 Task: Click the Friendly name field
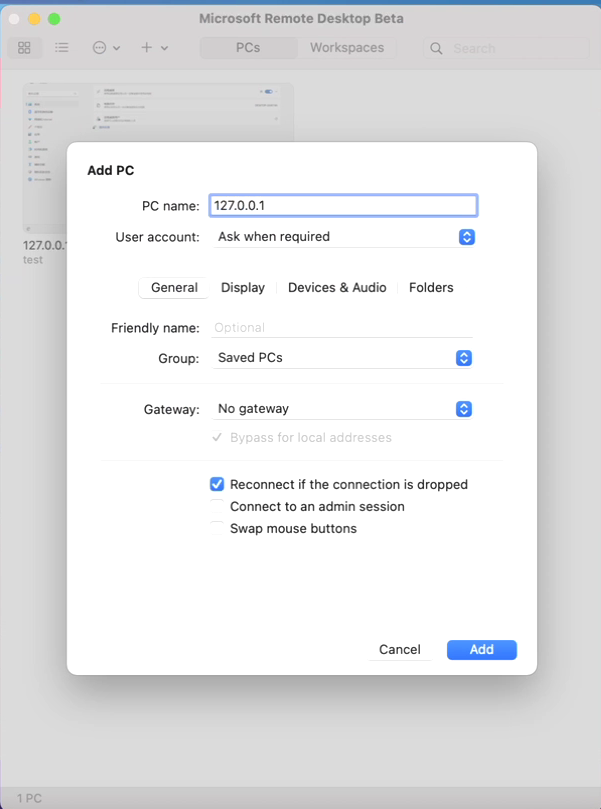tap(342, 328)
